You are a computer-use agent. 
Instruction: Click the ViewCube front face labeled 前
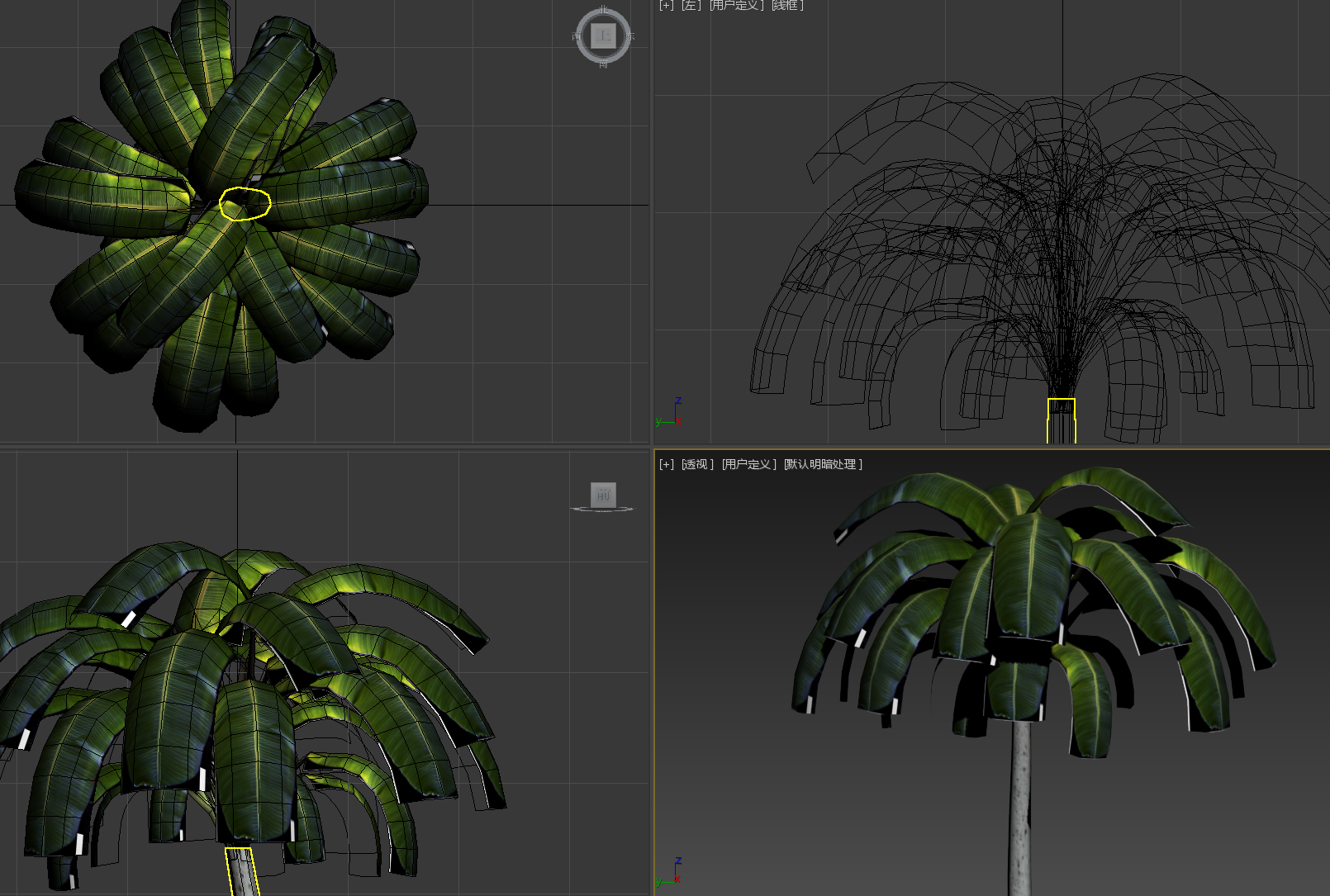click(603, 494)
